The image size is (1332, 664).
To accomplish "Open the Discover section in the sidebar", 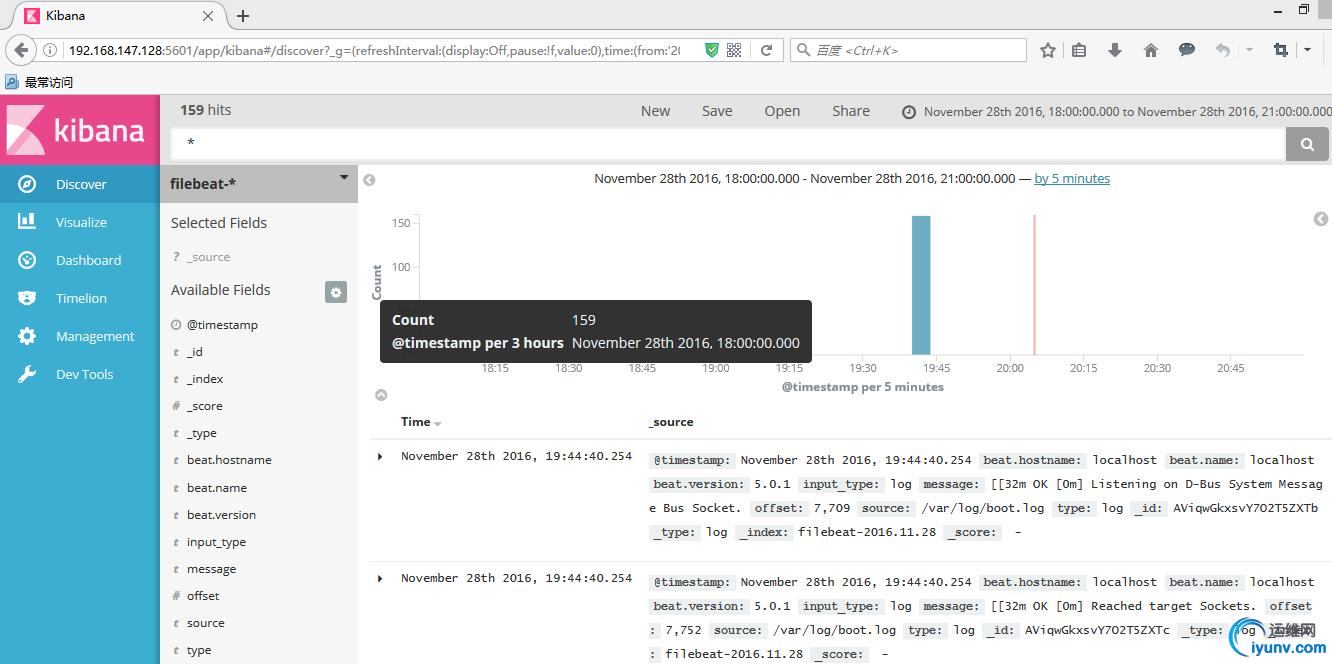I will click(80, 184).
